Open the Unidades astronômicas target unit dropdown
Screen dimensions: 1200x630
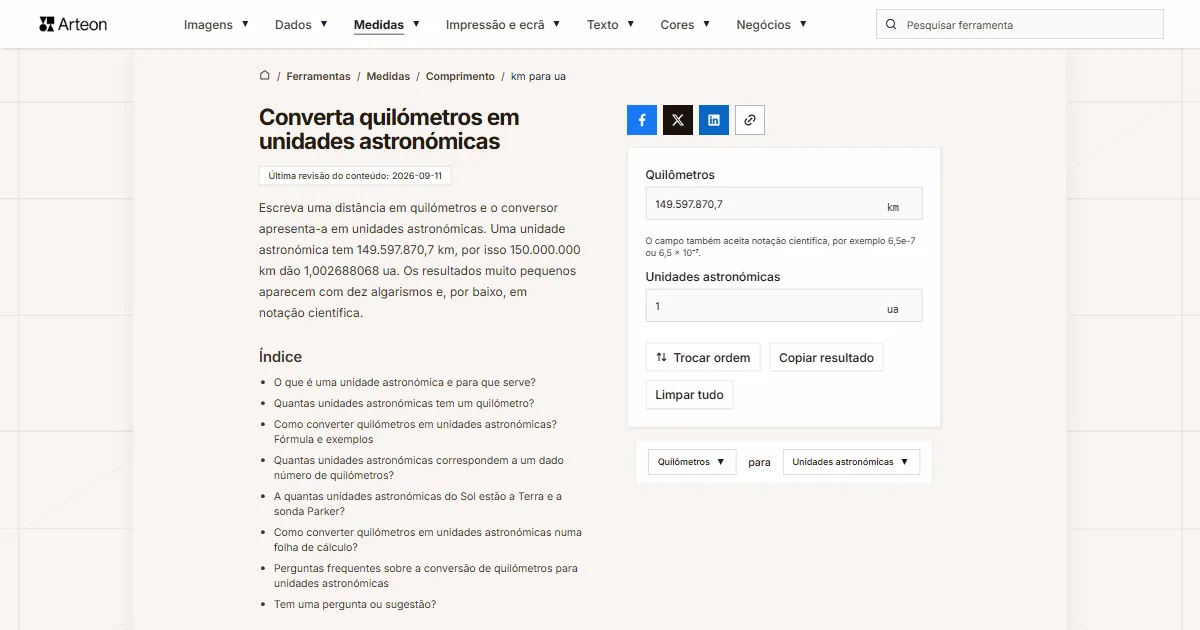click(x=851, y=462)
